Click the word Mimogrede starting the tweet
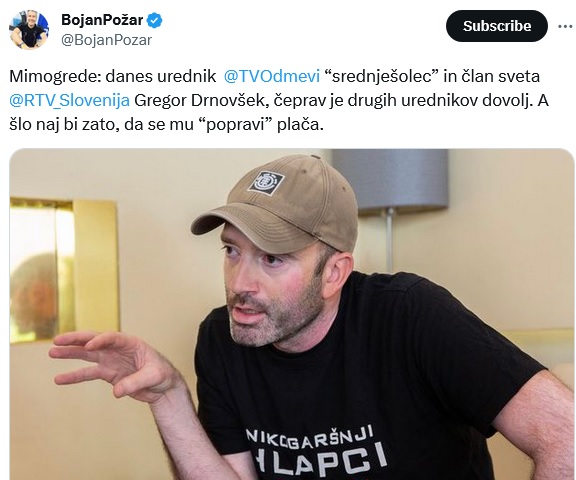Screen dimensions: 576x480 (x=55, y=76)
